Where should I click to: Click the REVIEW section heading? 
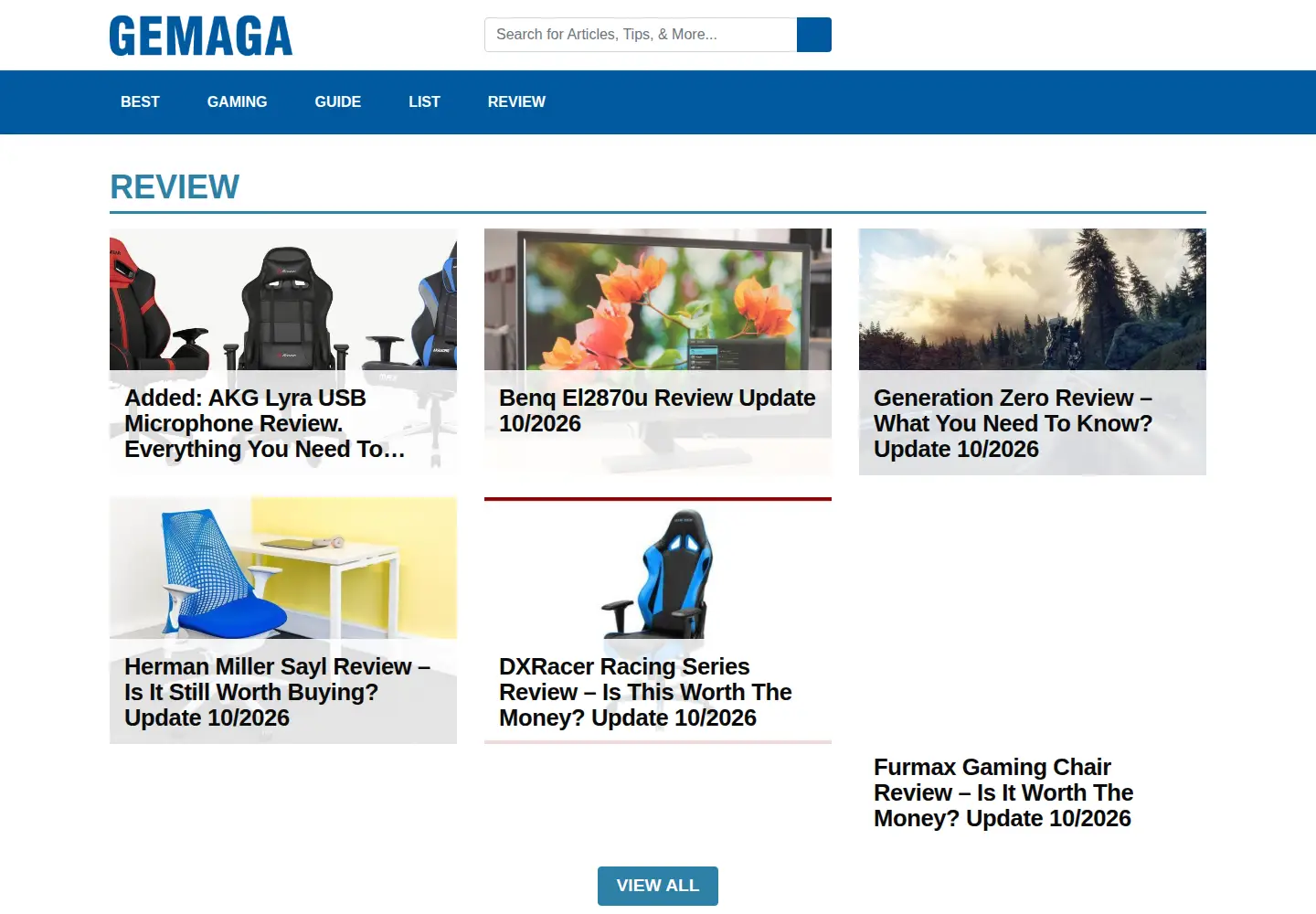tap(175, 187)
